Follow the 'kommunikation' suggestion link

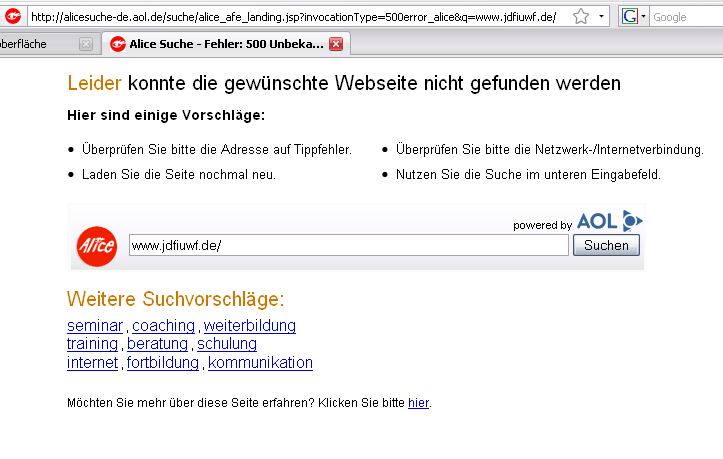click(x=260, y=363)
